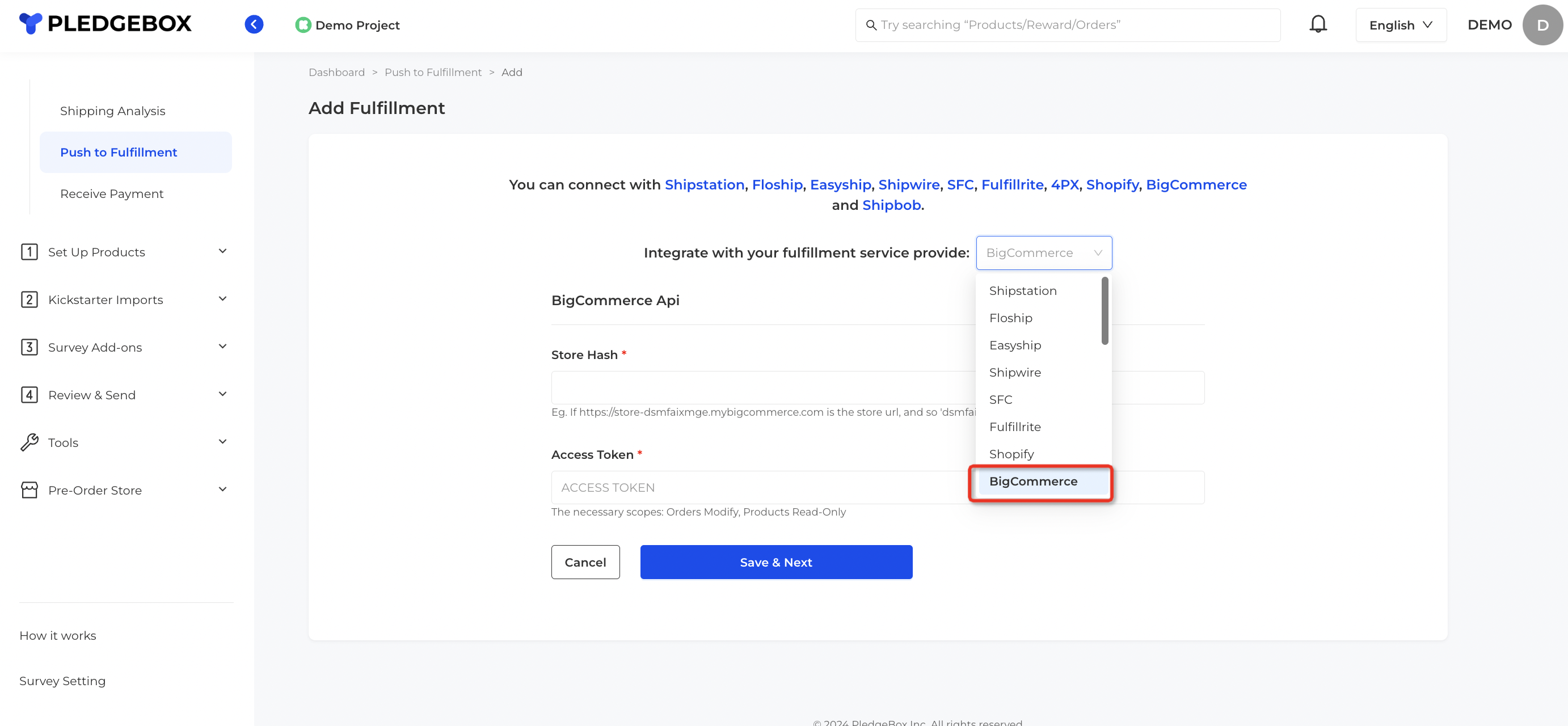Focus the top search box
Viewport: 1568px width, 726px height.
tap(1067, 25)
